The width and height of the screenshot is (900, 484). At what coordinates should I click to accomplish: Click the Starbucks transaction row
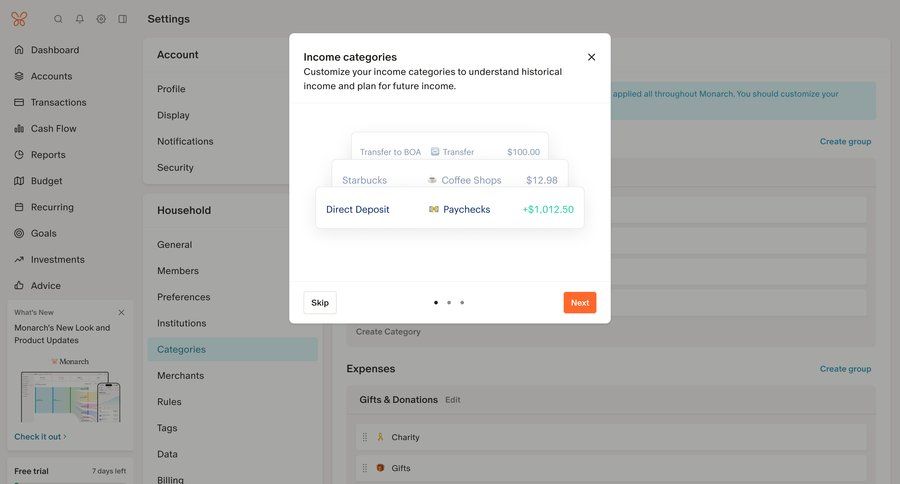(449, 174)
